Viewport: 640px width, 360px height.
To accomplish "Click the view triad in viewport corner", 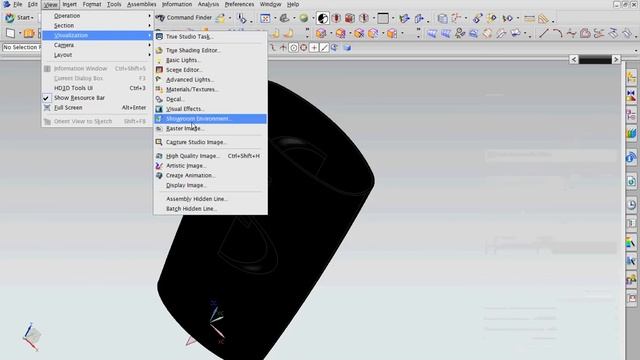I will (x=31, y=337).
